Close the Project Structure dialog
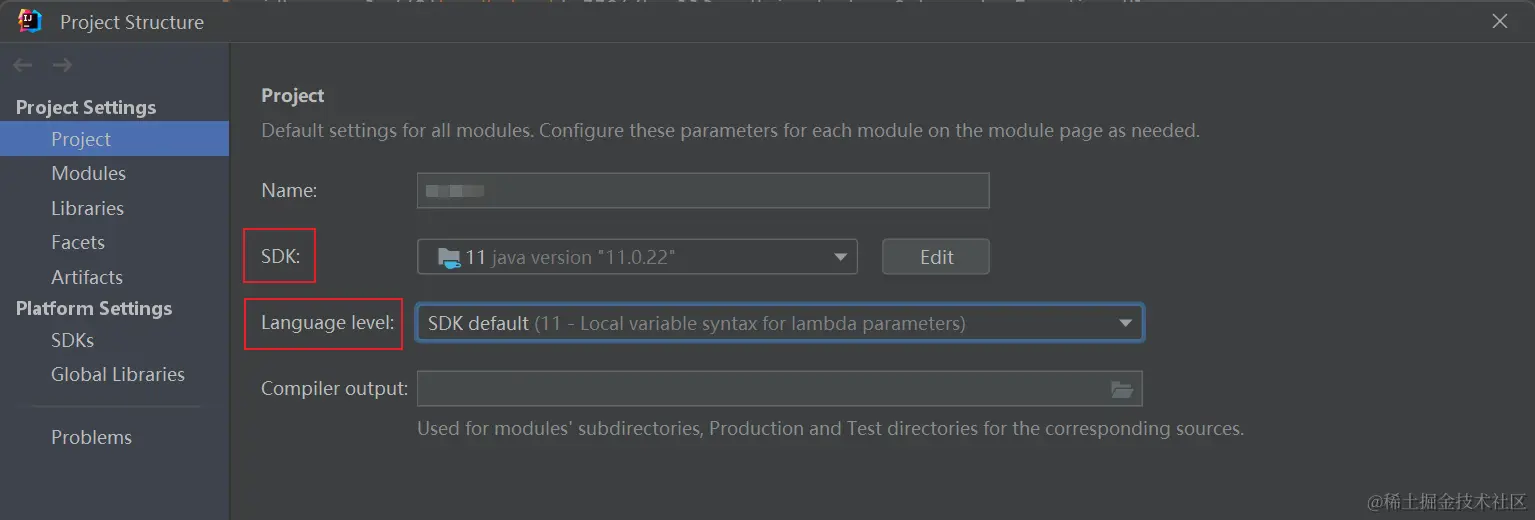The width and height of the screenshot is (1535, 520). click(x=1499, y=21)
